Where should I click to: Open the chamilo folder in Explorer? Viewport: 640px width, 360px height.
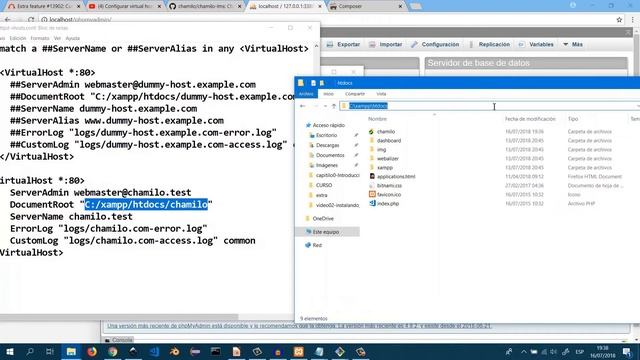(386, 131)
